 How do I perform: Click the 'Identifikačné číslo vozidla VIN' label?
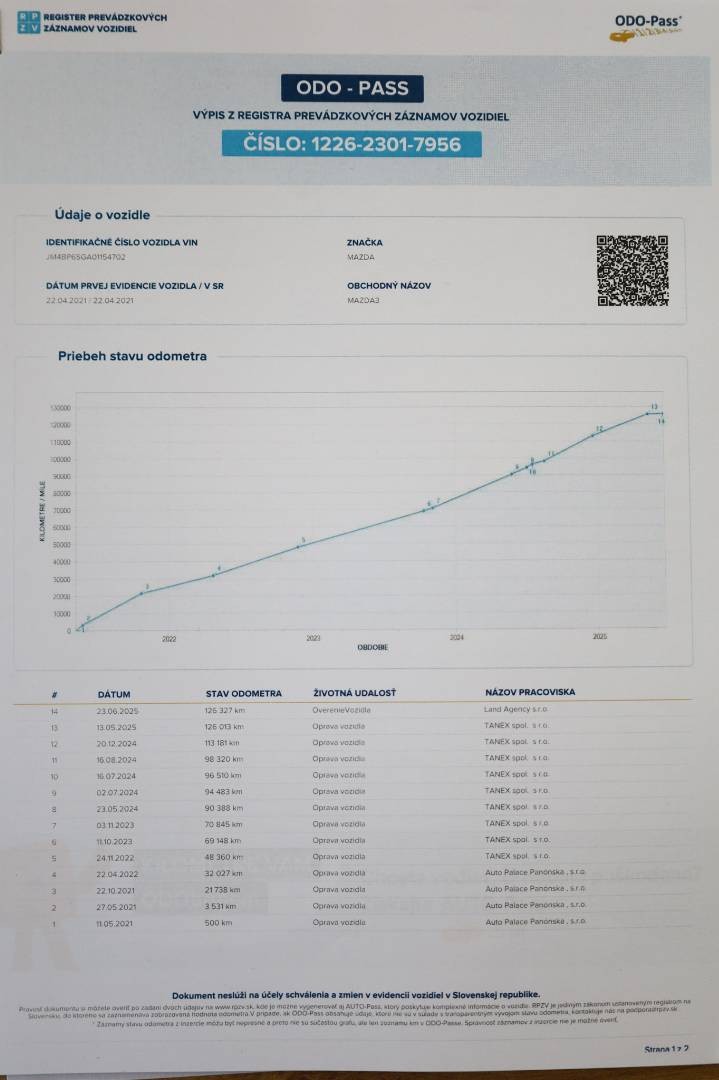122,242
